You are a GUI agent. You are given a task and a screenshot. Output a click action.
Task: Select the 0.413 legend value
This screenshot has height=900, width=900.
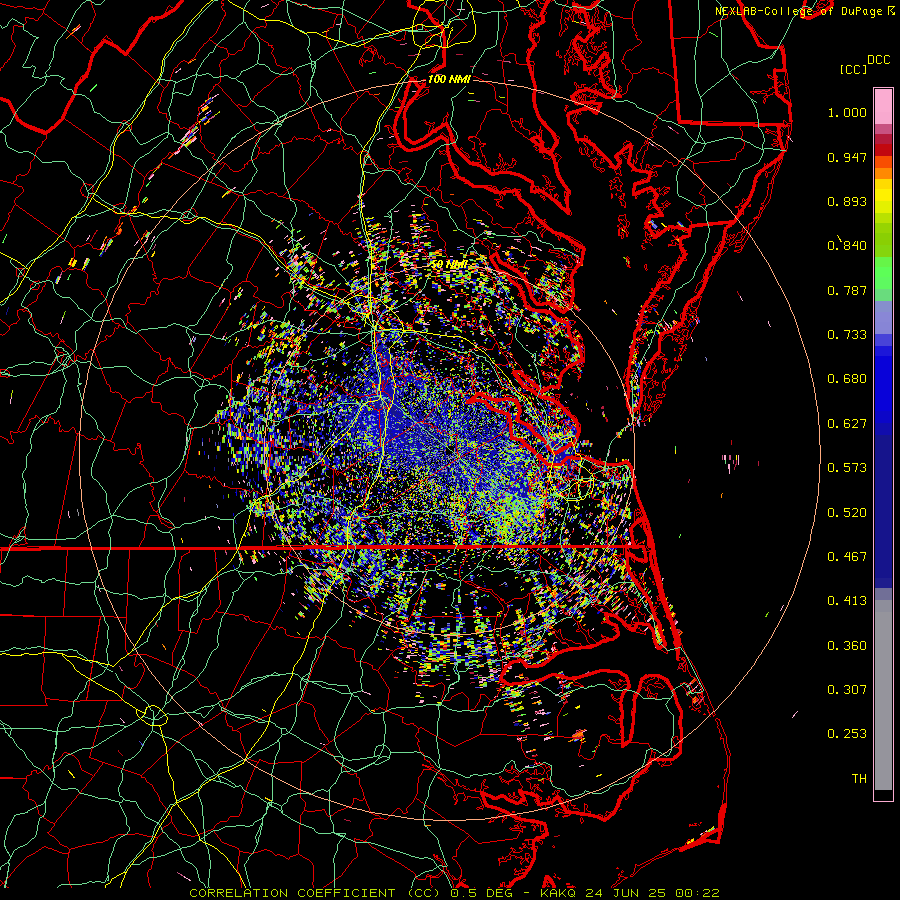pos(847,601)
